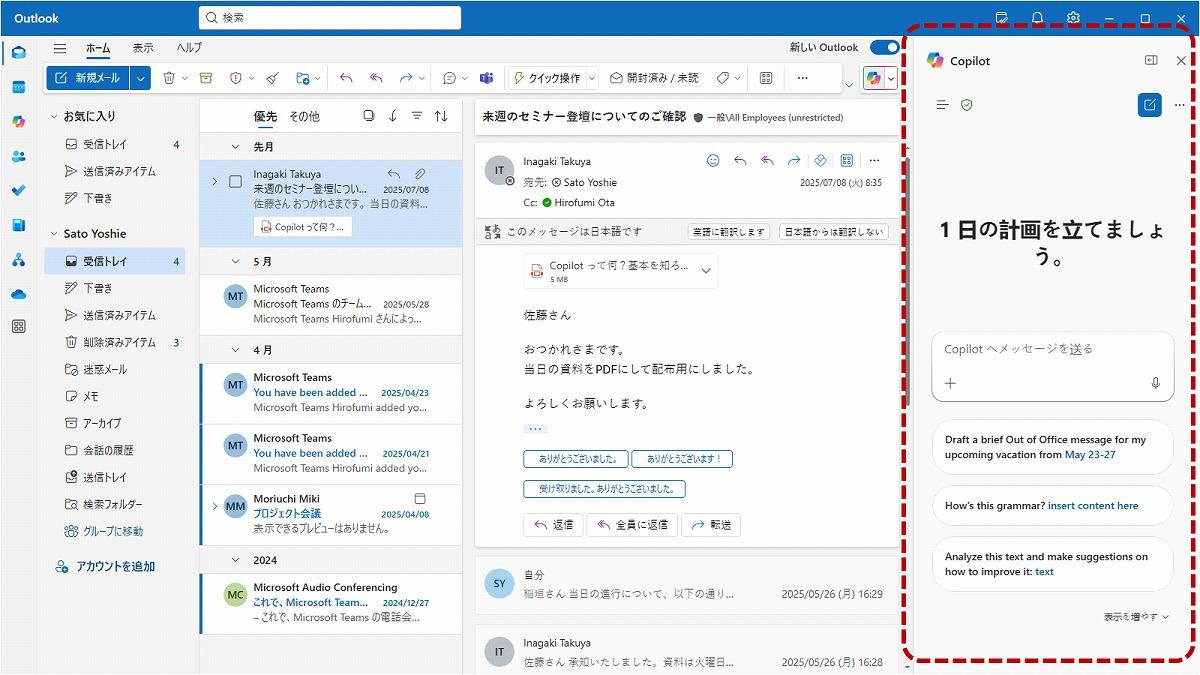Select Copilot prompt about Out of Office message
1200x675 pixels.
(1052, 447)
